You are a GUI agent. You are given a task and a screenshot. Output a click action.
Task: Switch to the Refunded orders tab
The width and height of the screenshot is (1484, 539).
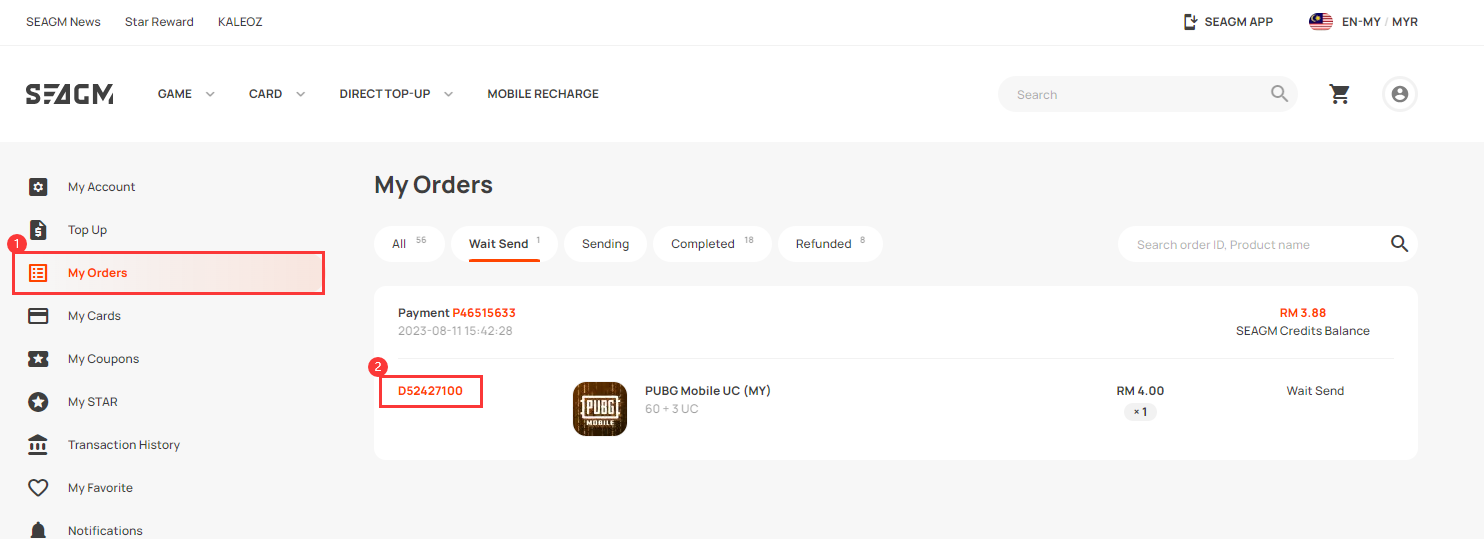pos(830,244)
